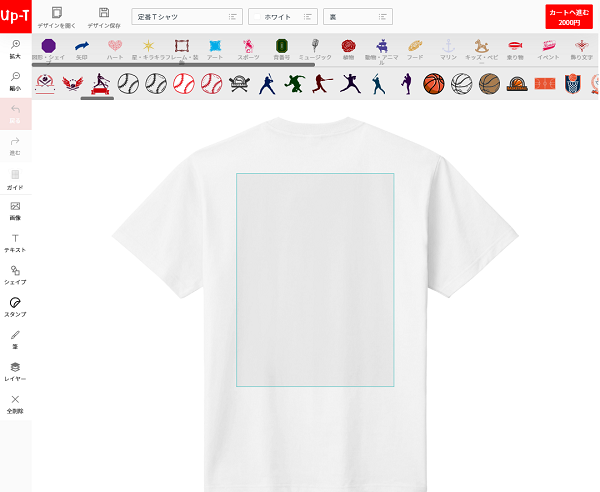Add the dark navy pitcher silhouette stamp

(350, 84)
